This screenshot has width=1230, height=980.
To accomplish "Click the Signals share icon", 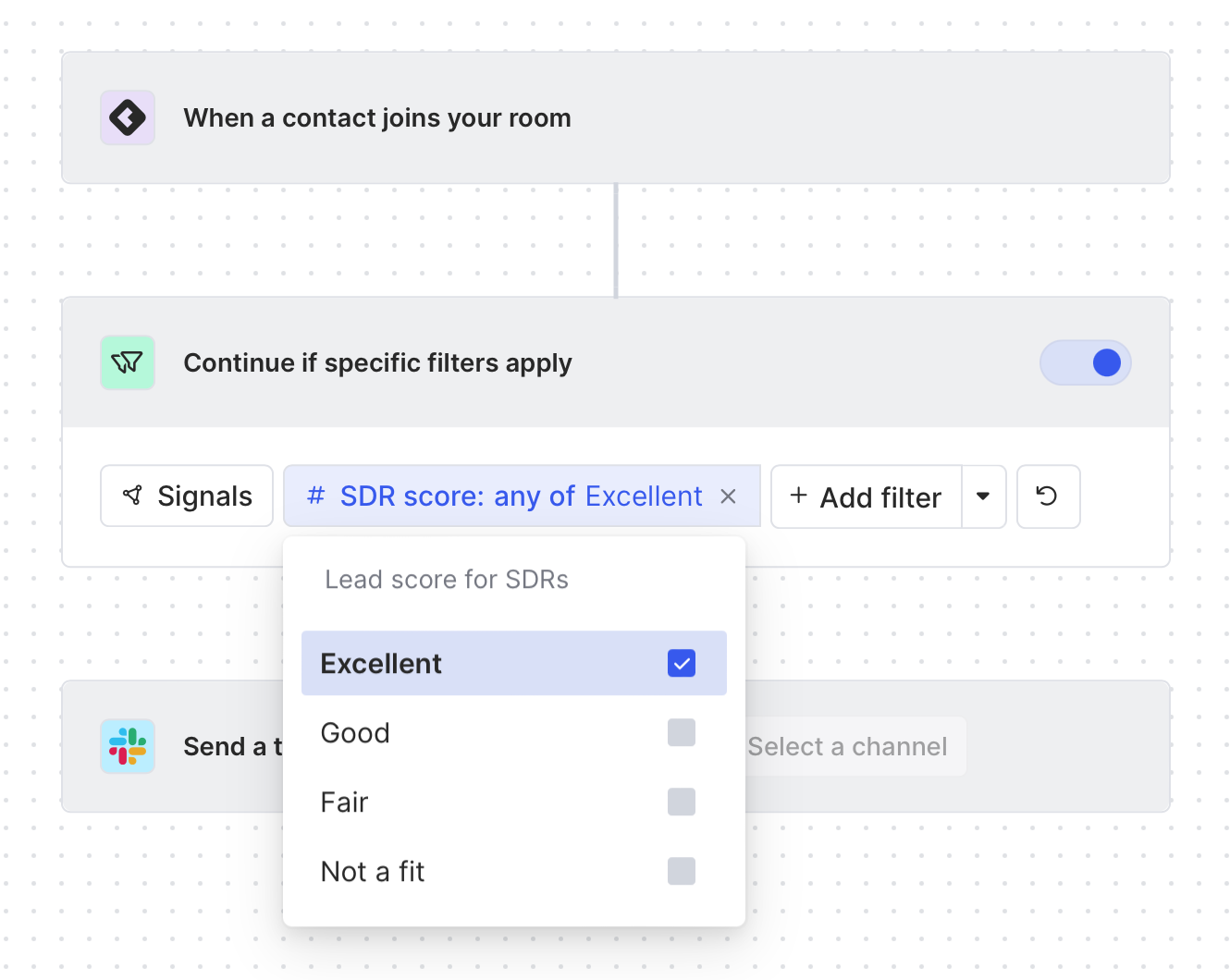I will coord(133,496).
